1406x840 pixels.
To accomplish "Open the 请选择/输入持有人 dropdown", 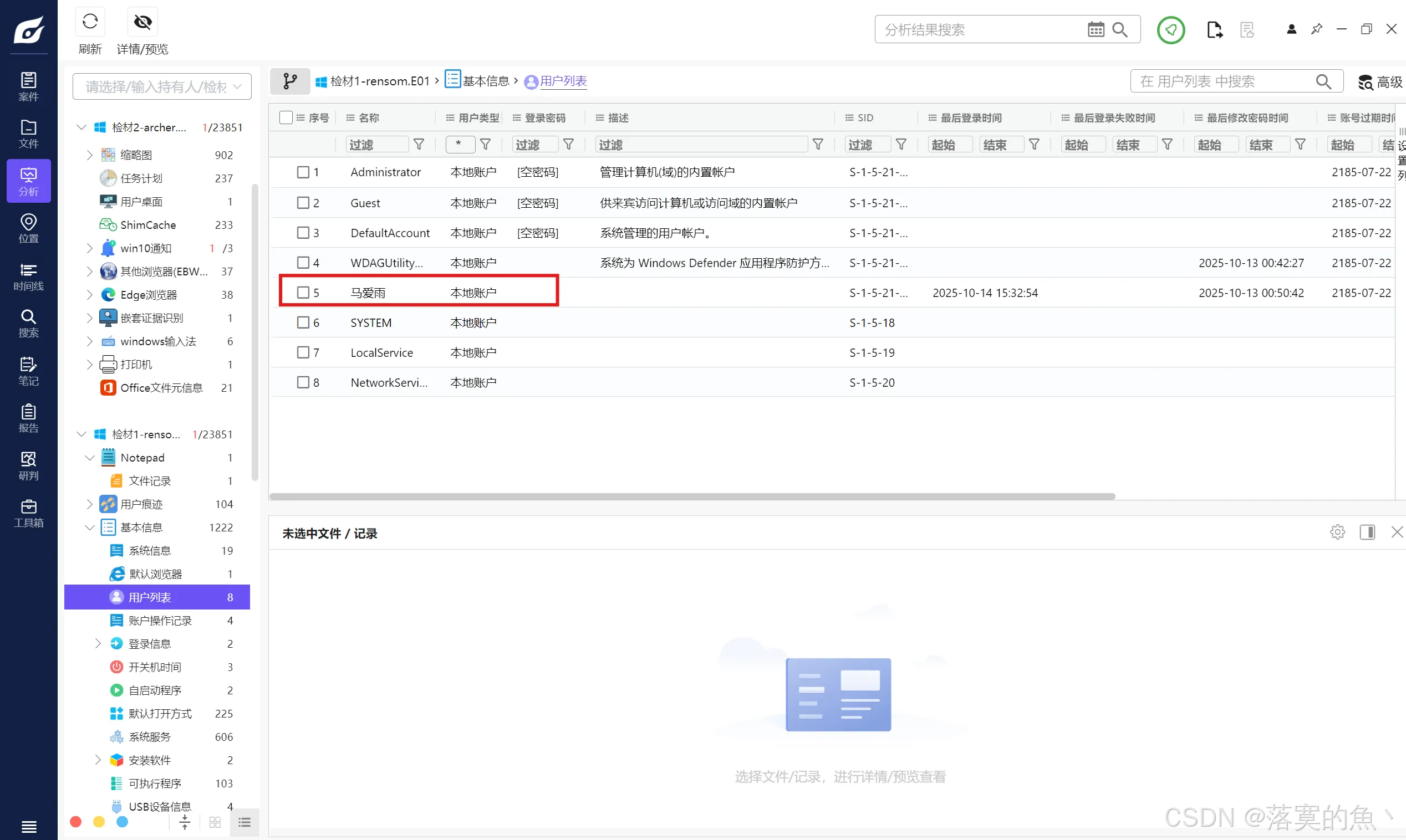I will tap(162, 86).
